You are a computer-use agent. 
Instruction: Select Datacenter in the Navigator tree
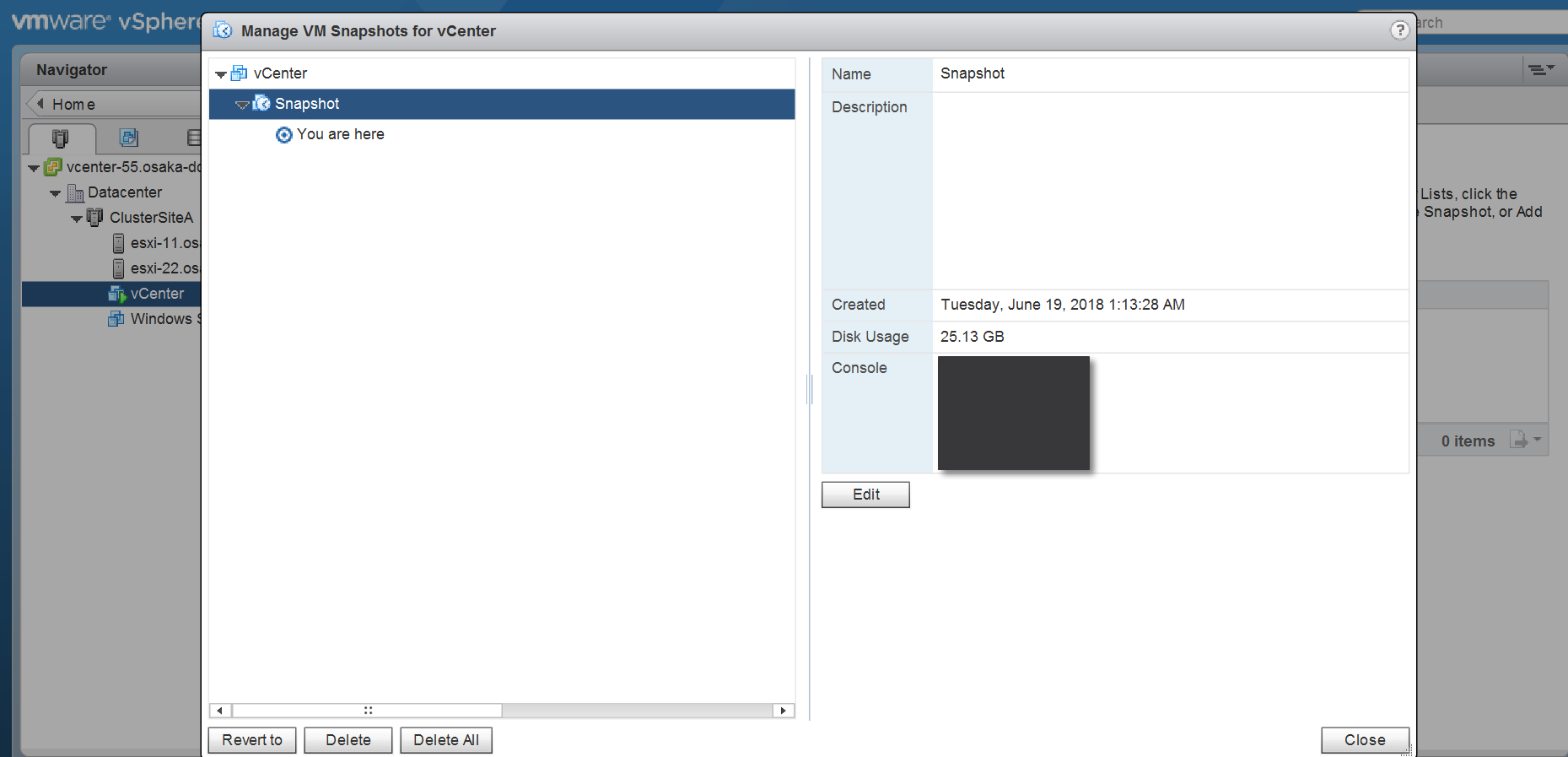125,192
